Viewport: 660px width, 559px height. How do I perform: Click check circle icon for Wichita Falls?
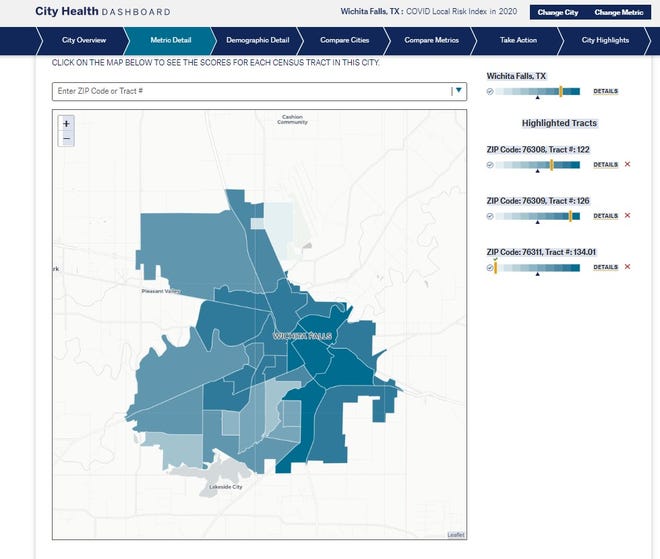click(x=490, y=91)
